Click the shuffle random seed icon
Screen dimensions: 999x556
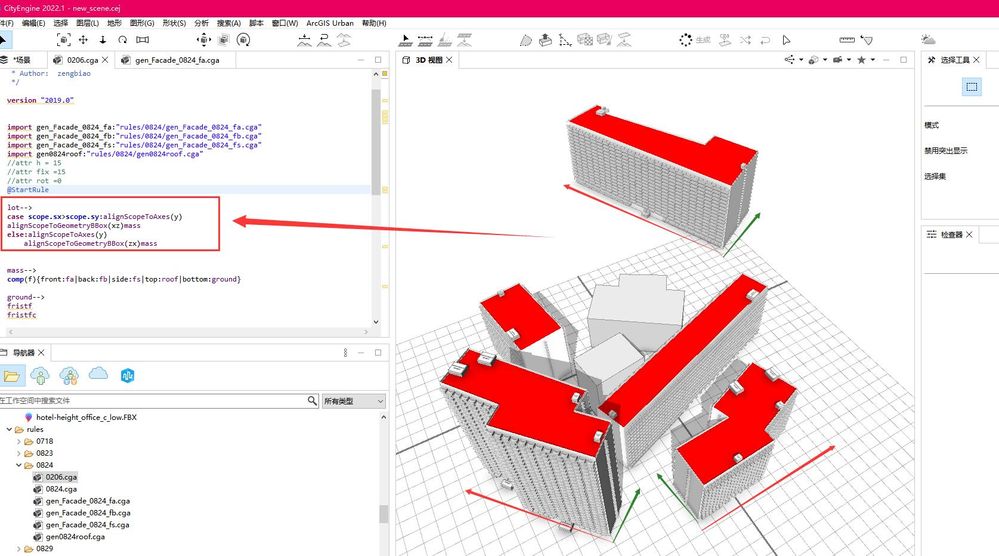(745, 39)
